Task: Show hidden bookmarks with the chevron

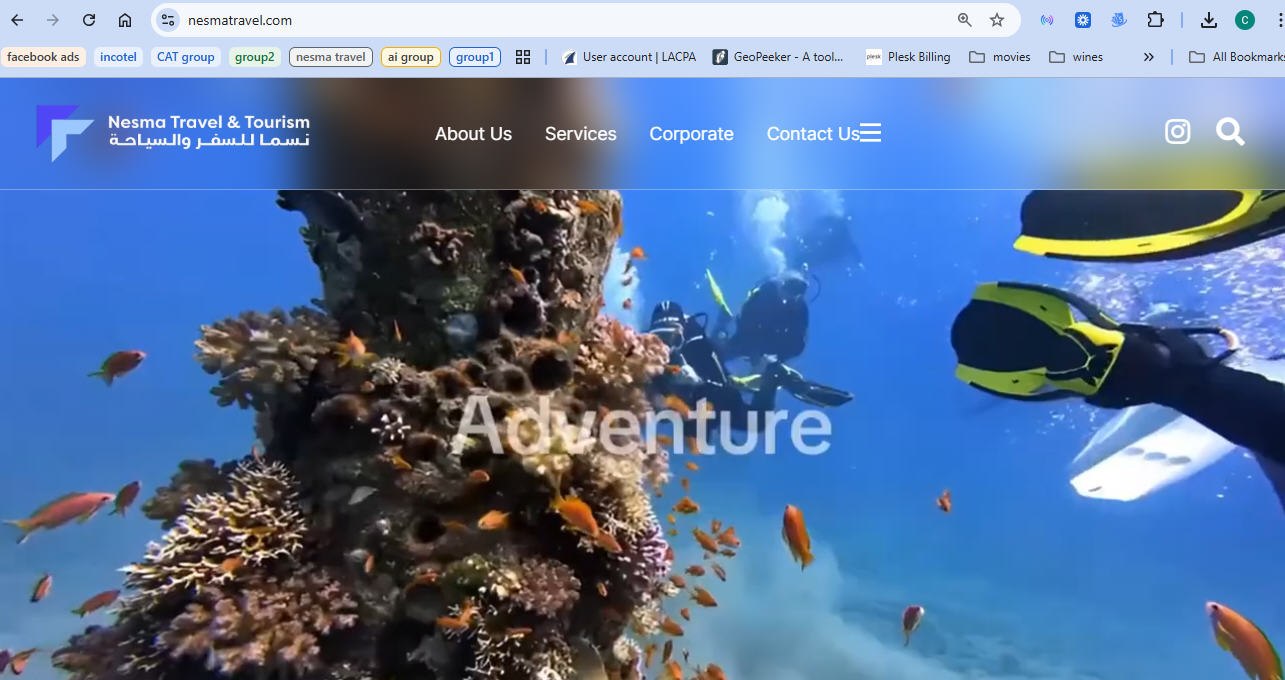Action: (x=1148, y=57)
